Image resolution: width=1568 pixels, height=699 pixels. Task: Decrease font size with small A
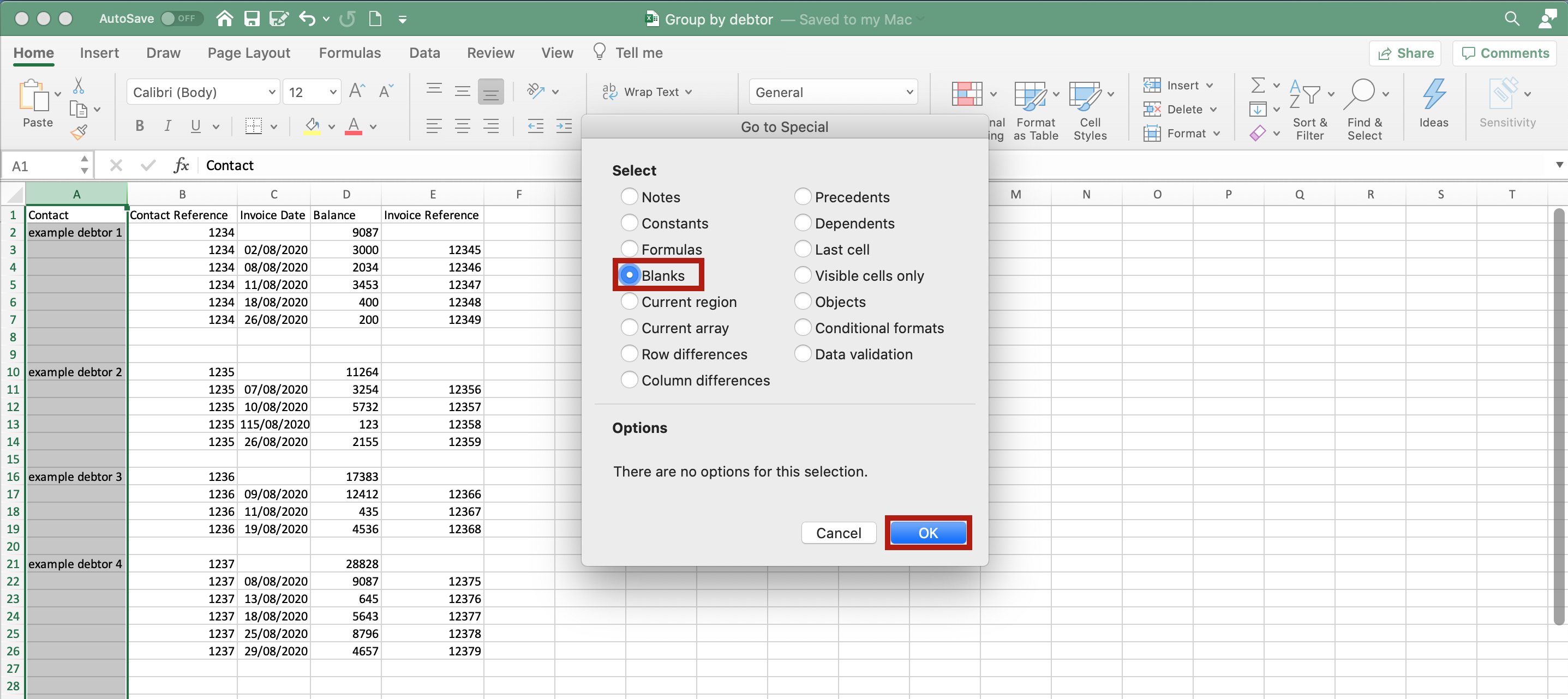[386, 91]
